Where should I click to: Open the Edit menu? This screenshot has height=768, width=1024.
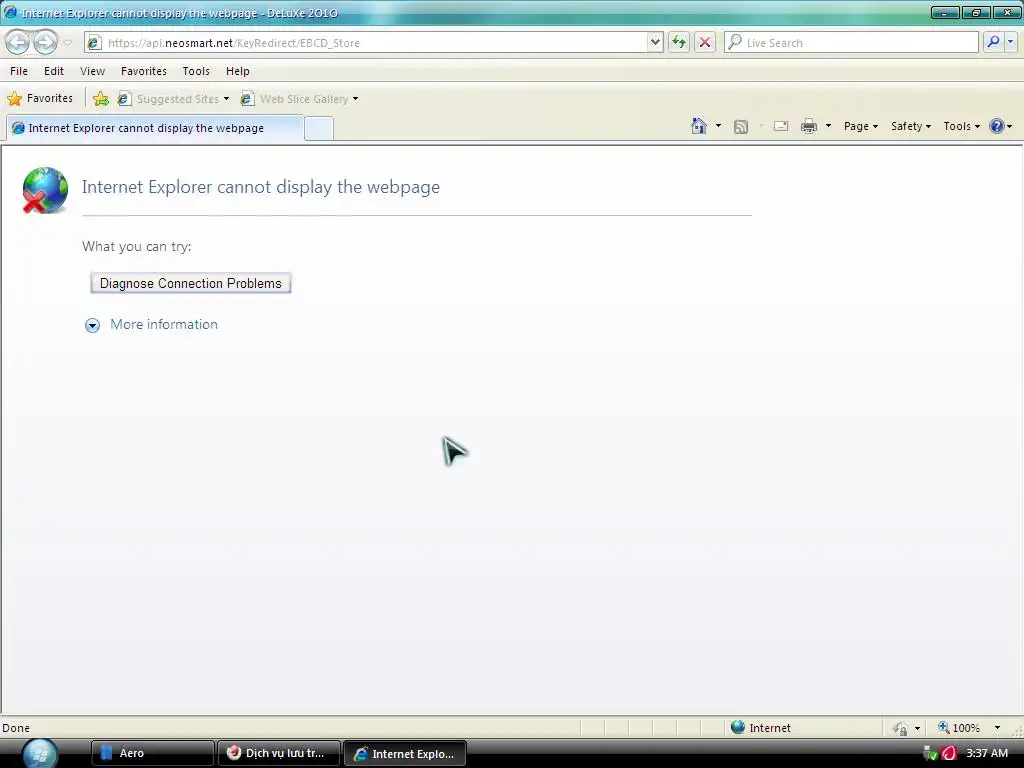pos(54,71)
